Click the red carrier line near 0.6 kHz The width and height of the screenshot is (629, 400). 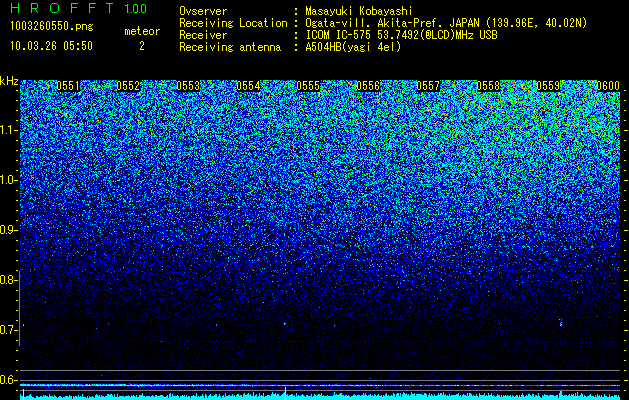(320, 386)
